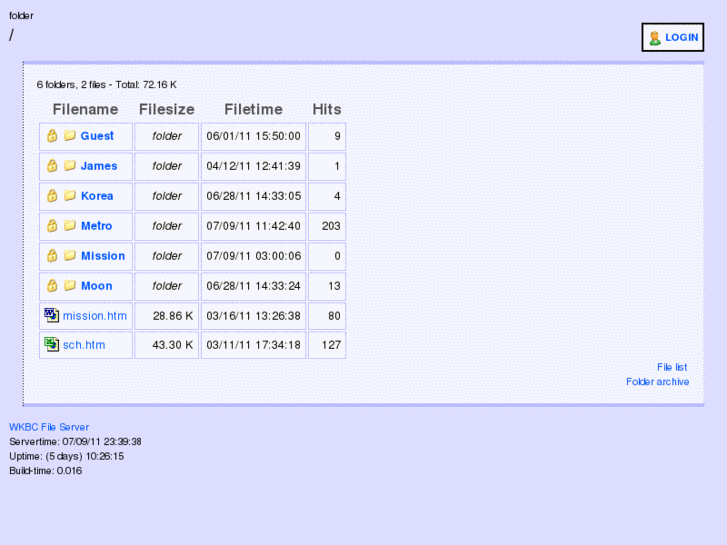
Task: Click the lock icon beside James
Action: click(52, 166)
